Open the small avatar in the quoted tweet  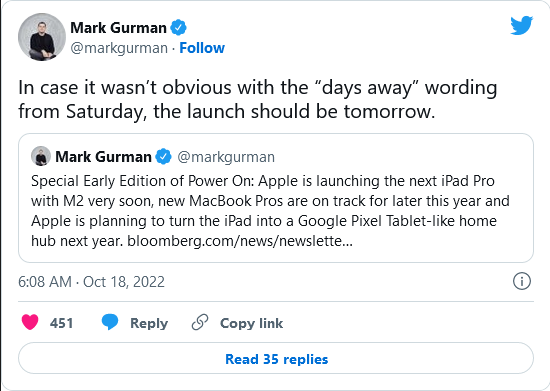[41, 156]
